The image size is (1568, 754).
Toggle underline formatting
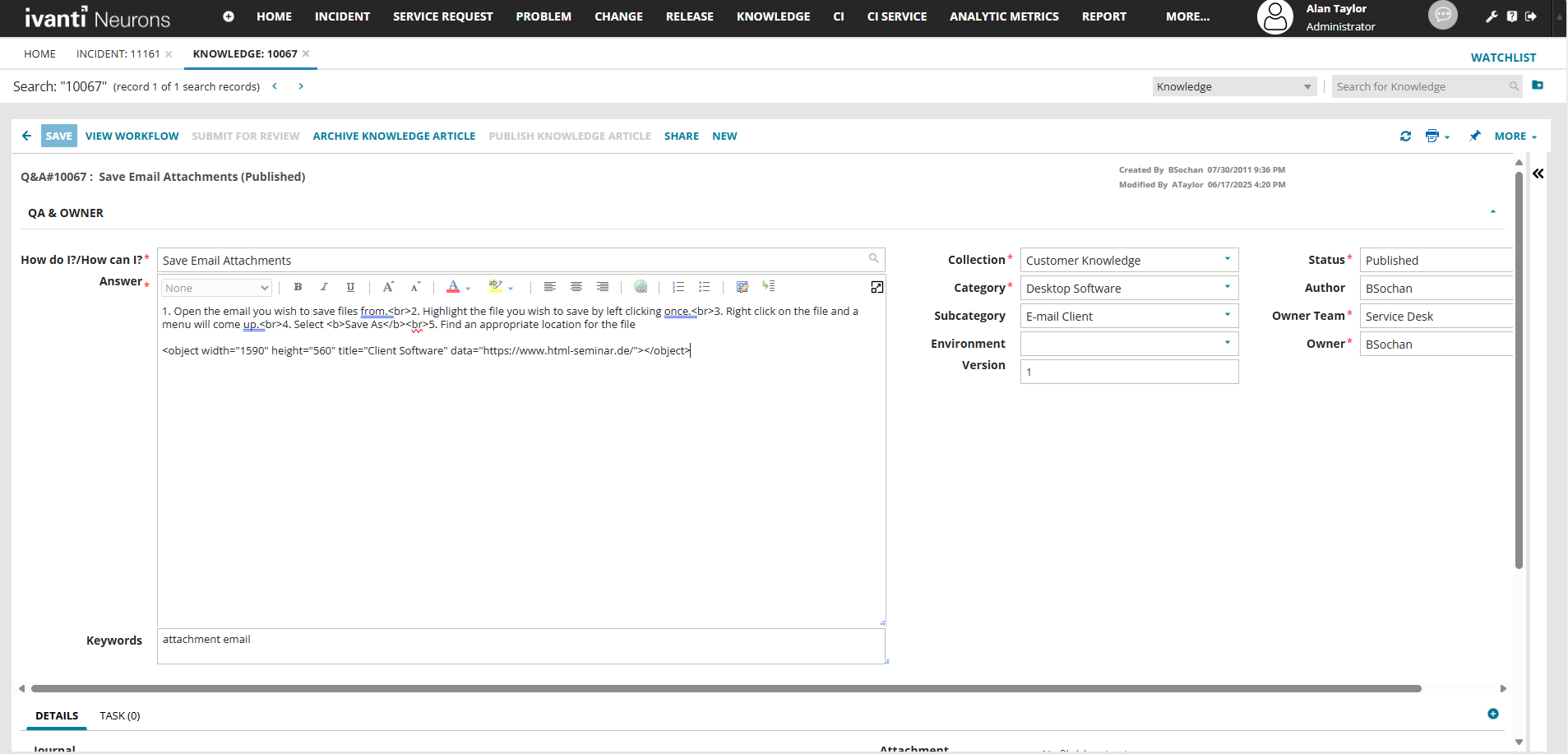(x=350, y=287)
